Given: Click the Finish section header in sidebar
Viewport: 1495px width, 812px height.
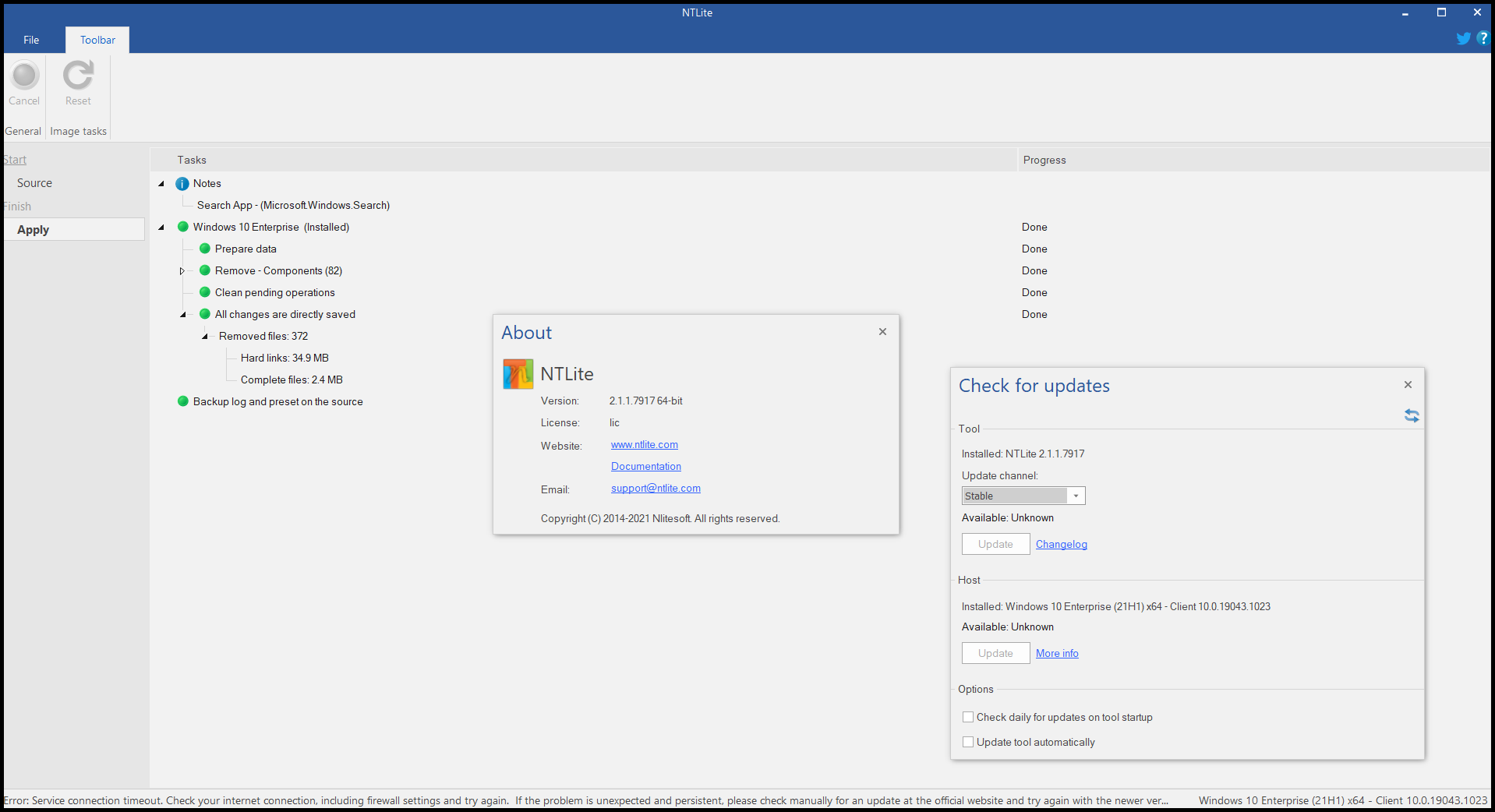Looking at the screenshot, I should click(17, 207).
